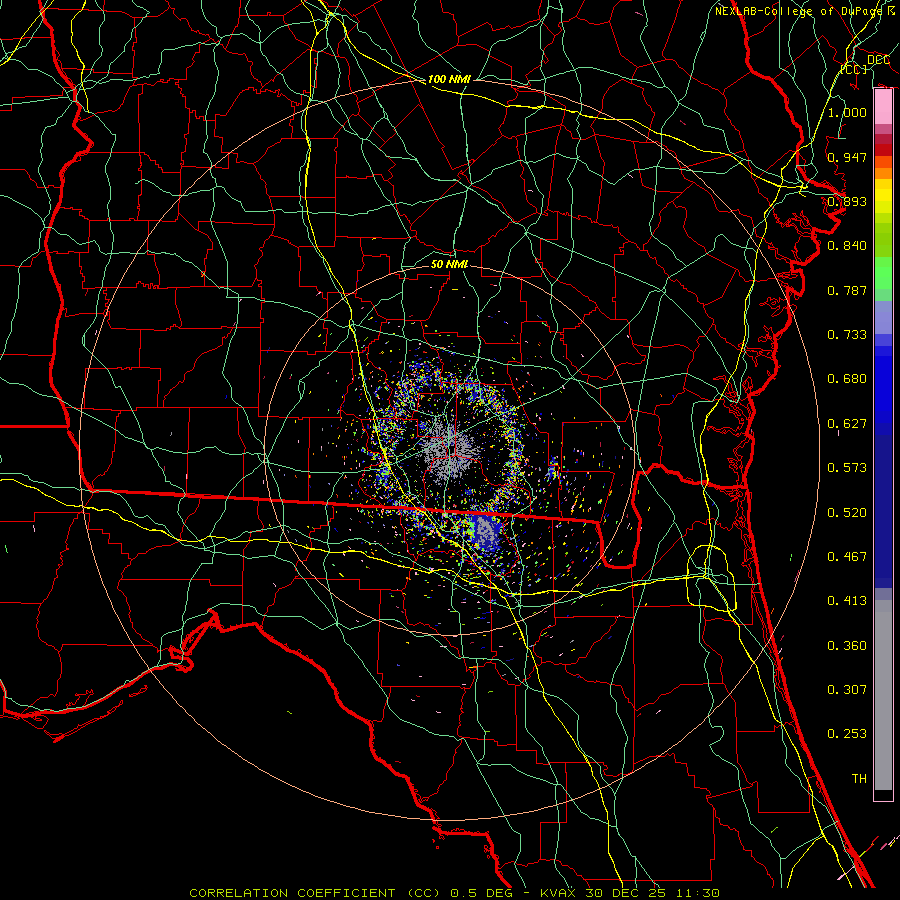The width and height of the screenshot is (900, 900).
Task: Select the 0.787 legend value
Action: (847, 290)
